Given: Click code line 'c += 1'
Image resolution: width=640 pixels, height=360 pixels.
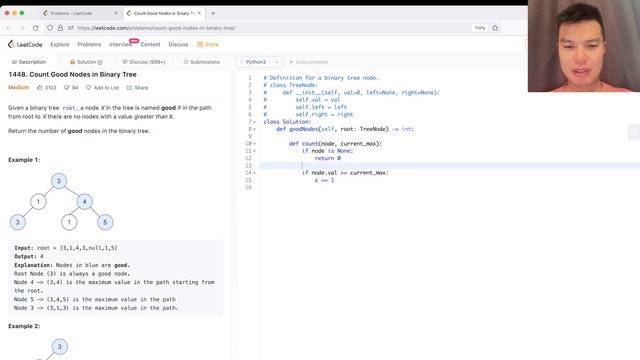Looking at the screenshot, I should coord(324,180).
